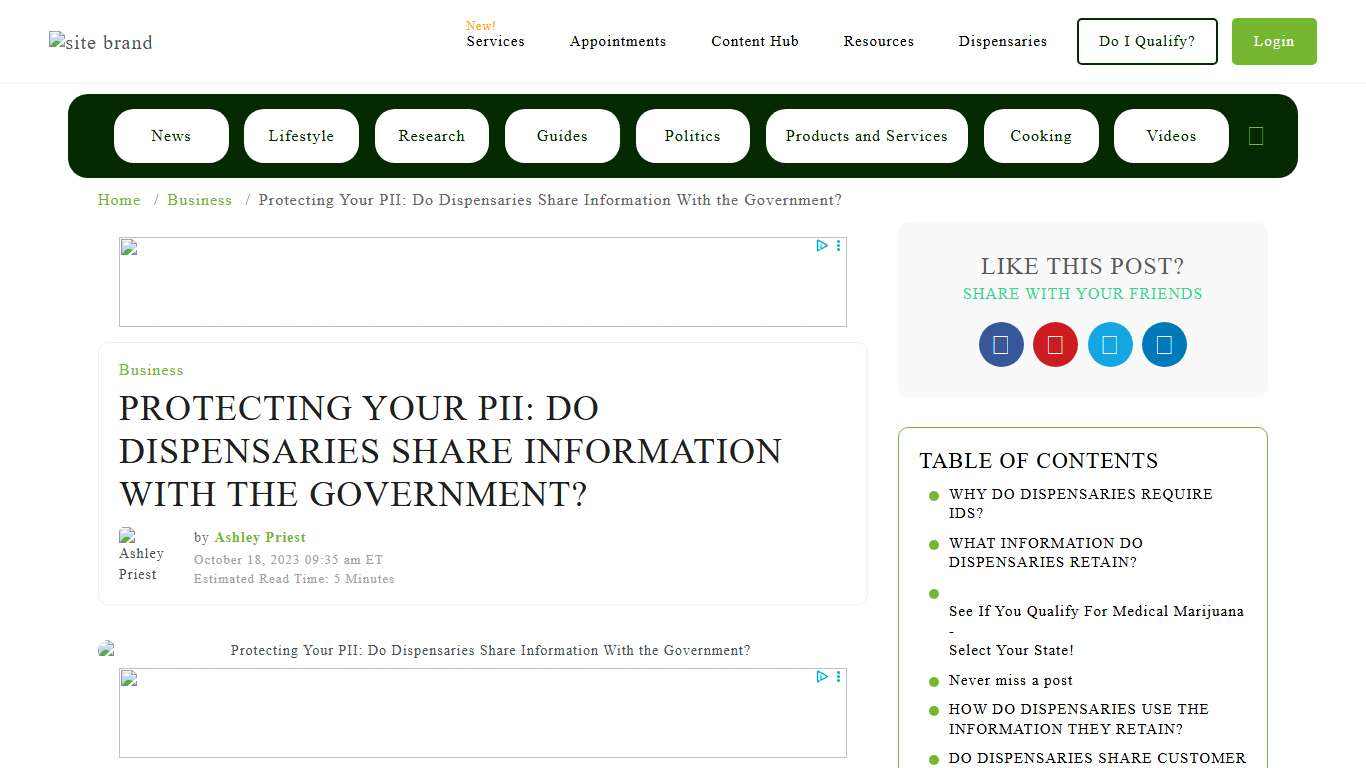Open the Content Hub menu
The image size is (1366, 768).
pyautogui.click(x=754, y=41)
